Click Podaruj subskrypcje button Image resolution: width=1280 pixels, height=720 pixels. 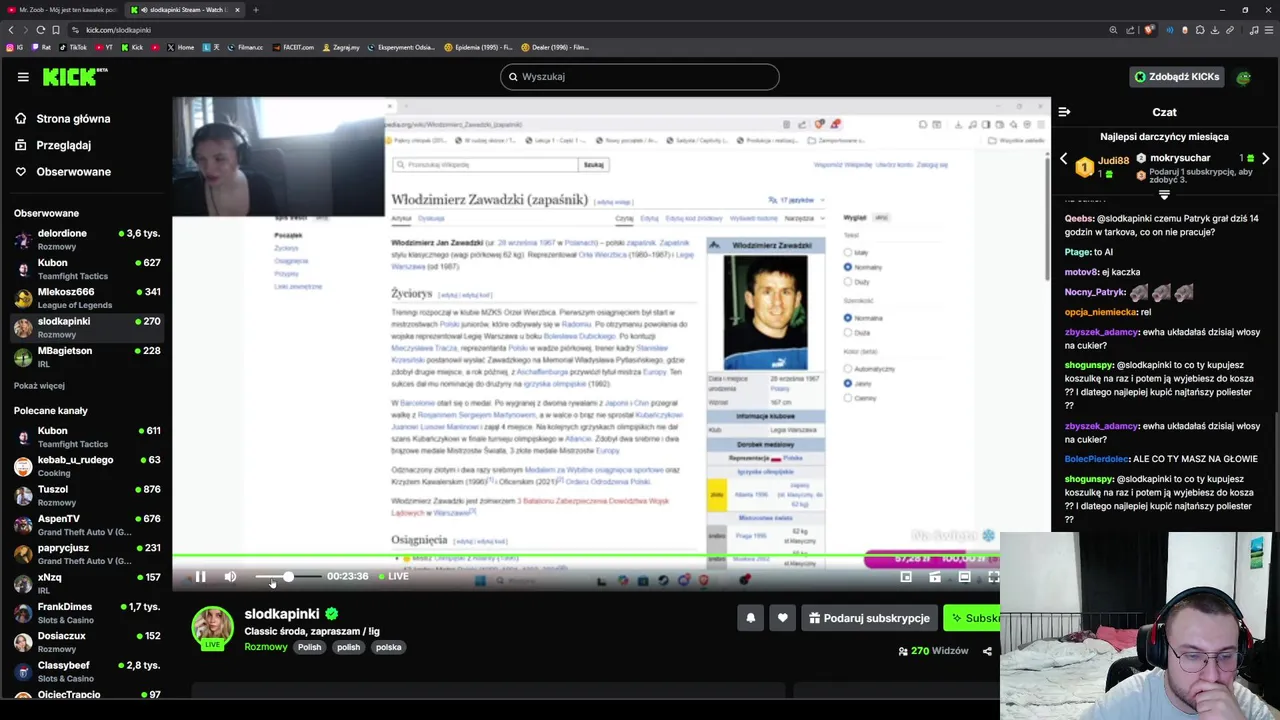tap(868, 618)
